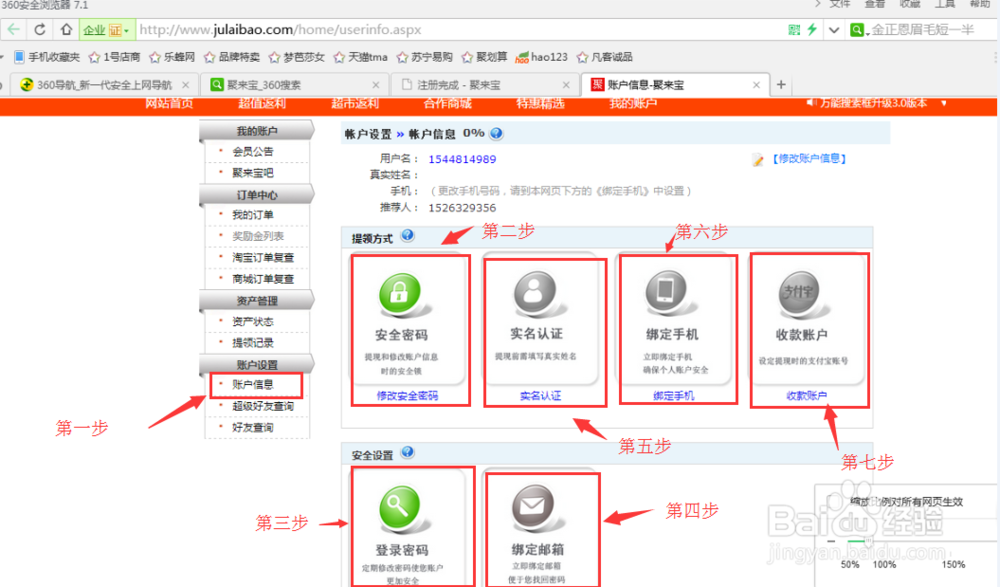
Task: Click the new tab plus button
Action: (781, 84)
